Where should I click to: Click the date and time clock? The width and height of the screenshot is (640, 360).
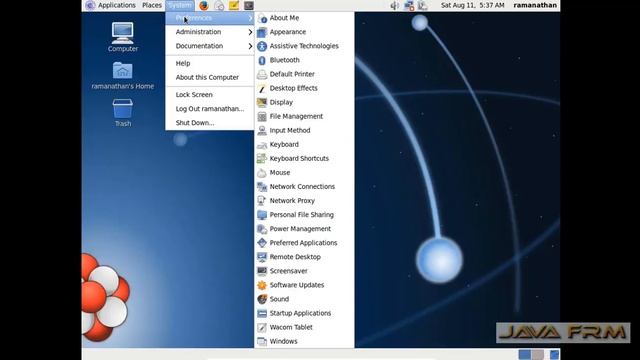click(473, 5)
